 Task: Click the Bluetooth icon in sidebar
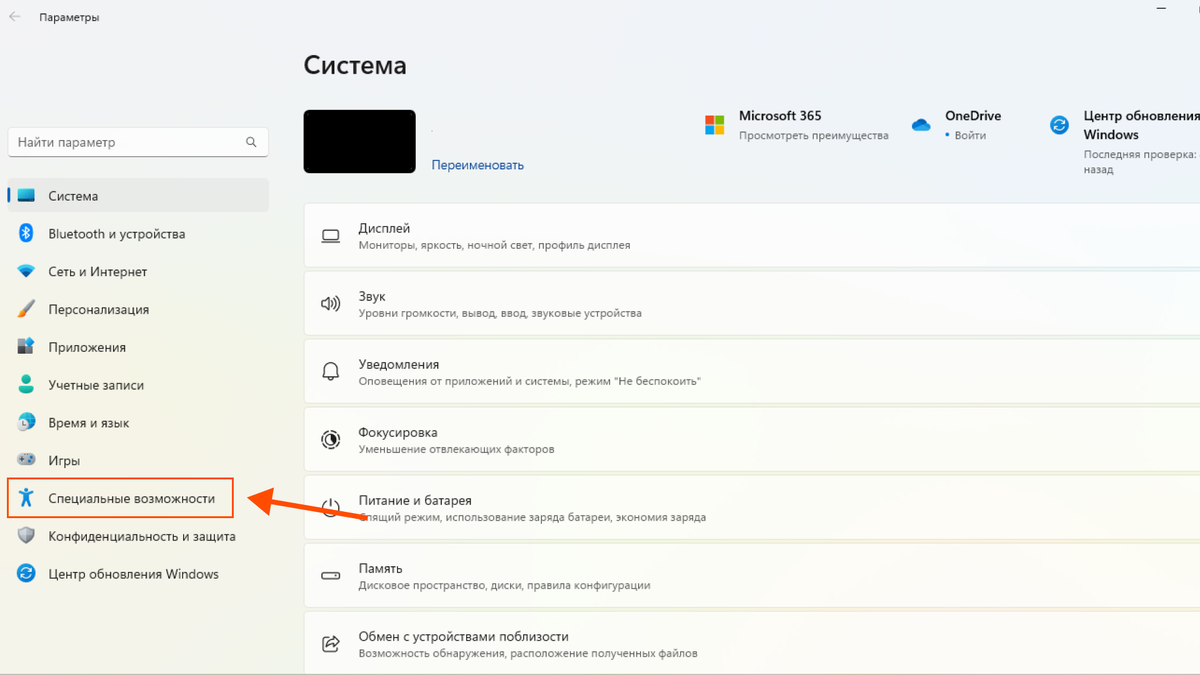coord(27,234)
